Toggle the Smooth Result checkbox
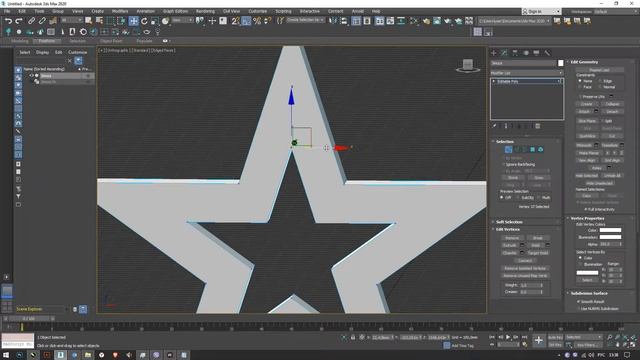Screen dimensions: 640x360 (579, 302)
